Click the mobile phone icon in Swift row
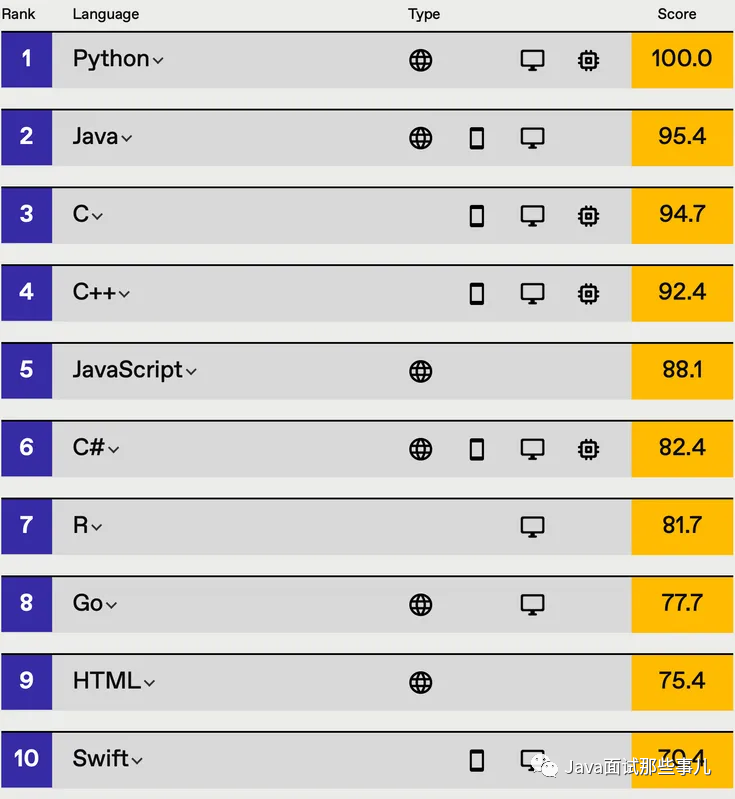The height and width of the screenshot is (799, 735). 477,760
